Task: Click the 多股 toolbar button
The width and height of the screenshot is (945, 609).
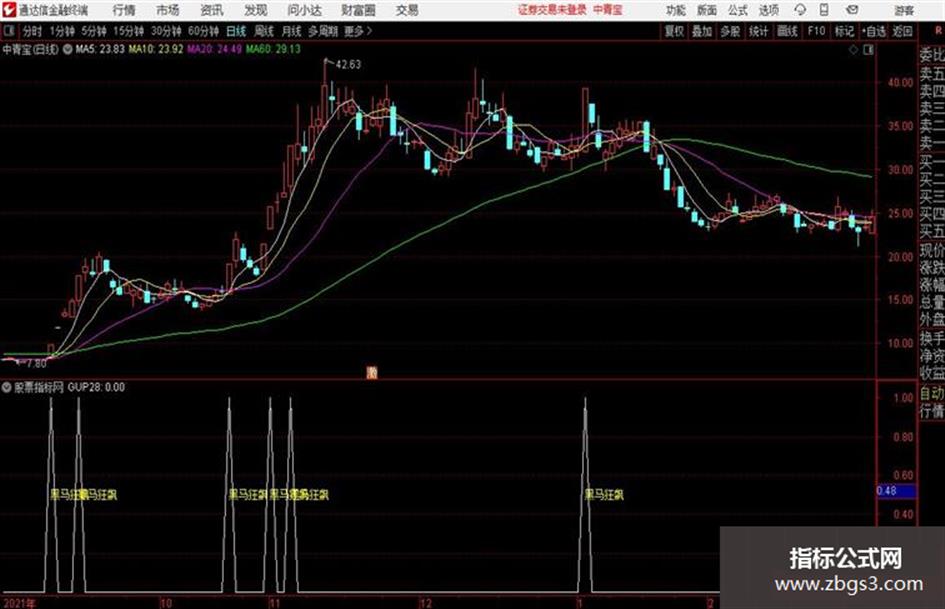Action: pyautogui.click(x=730, y=31)
